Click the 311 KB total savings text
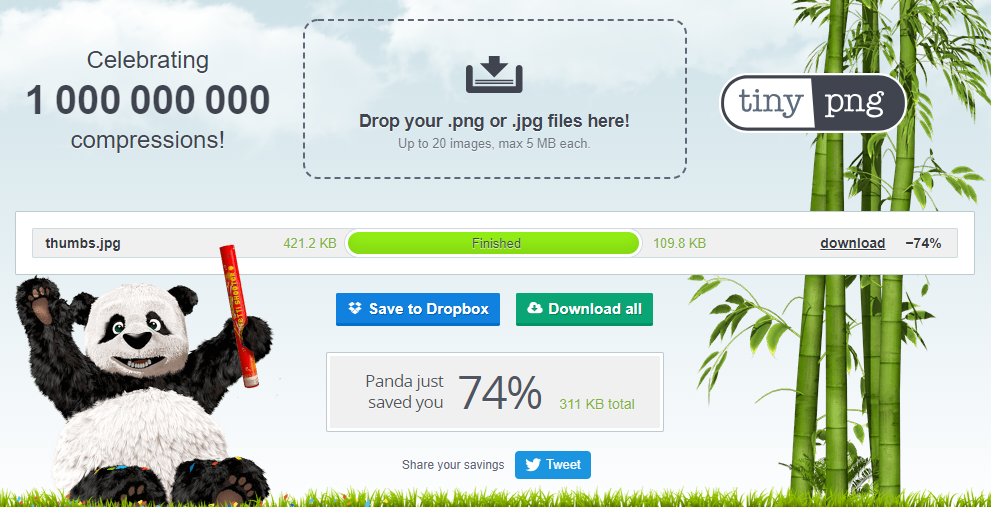Image resolution: width=991 pixels, height=507 pixels. pos(597,404)
